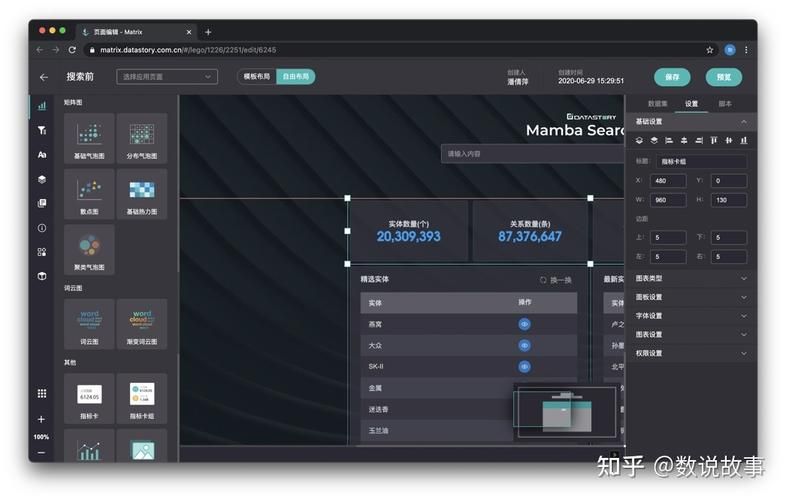This screenshot has height=500, width=786.
Task: Add the 散点图 scatter chart component
Action: coord(89,194)
